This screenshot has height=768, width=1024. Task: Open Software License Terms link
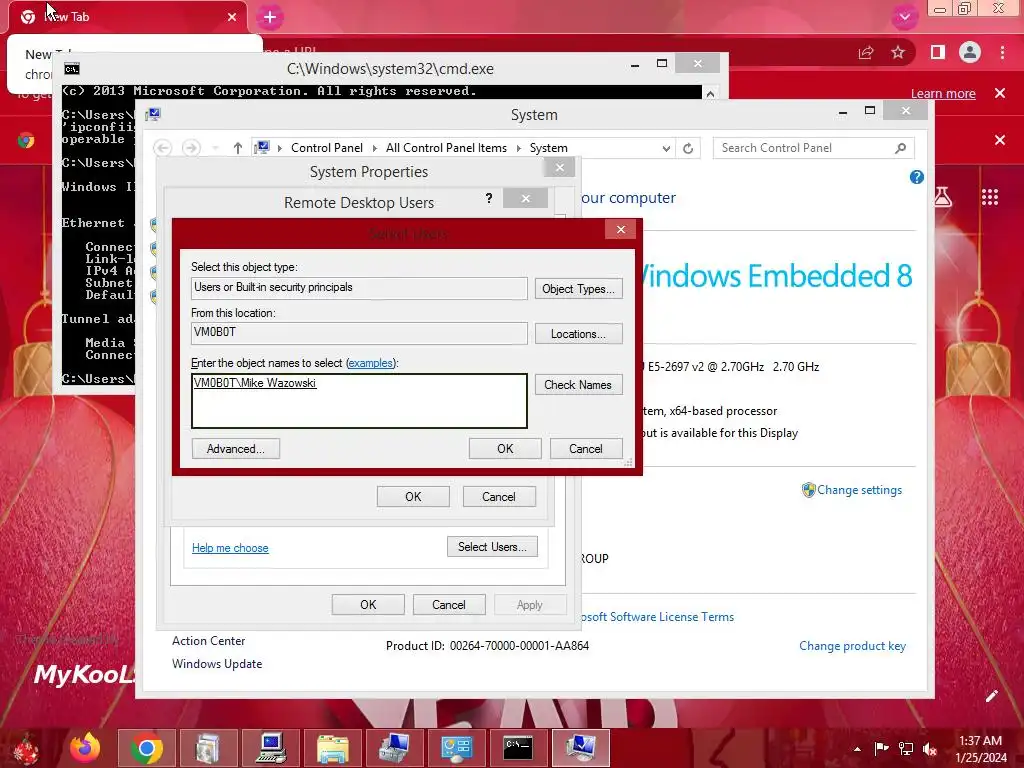pos(656,616)
